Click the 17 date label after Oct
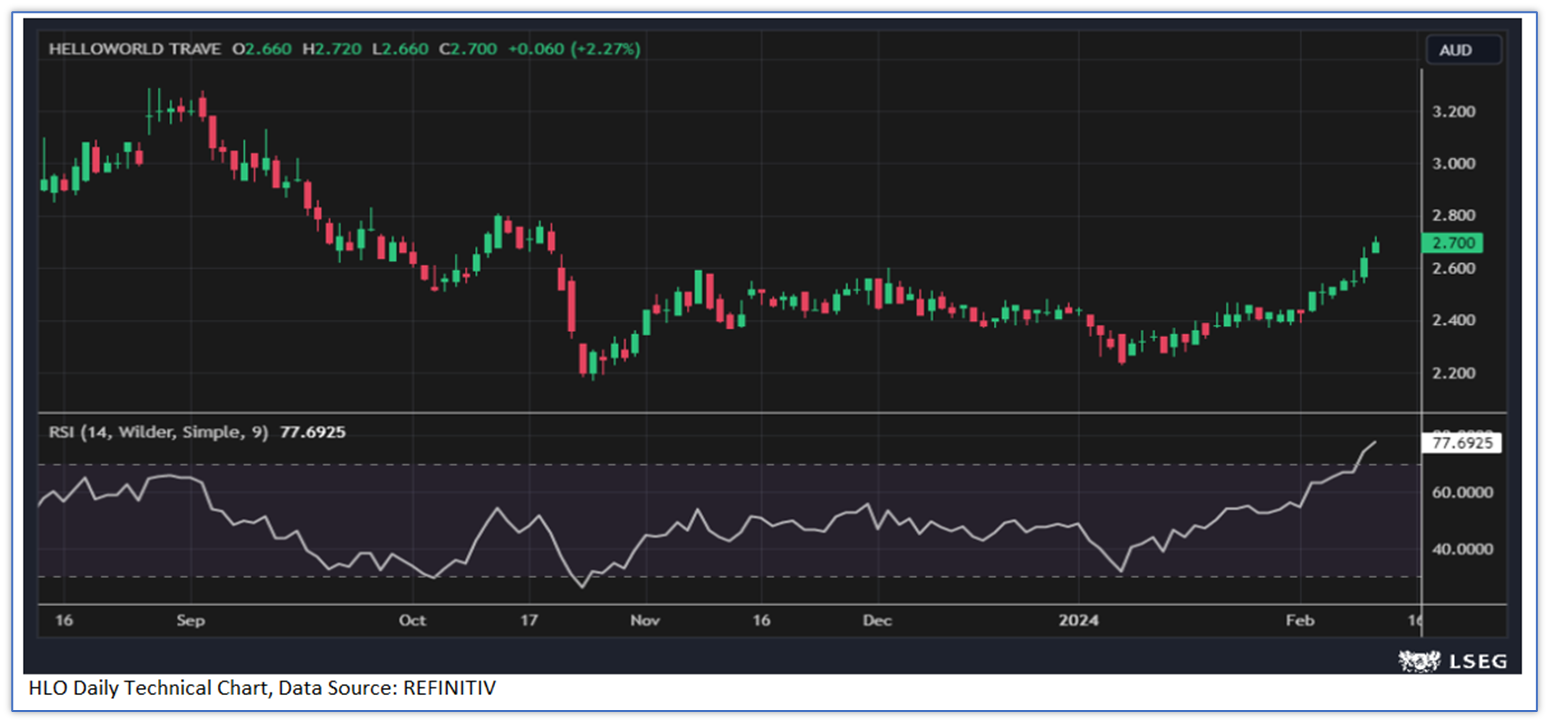The image size is (1549, 723). pyautogui.click(x=529, y=620)
